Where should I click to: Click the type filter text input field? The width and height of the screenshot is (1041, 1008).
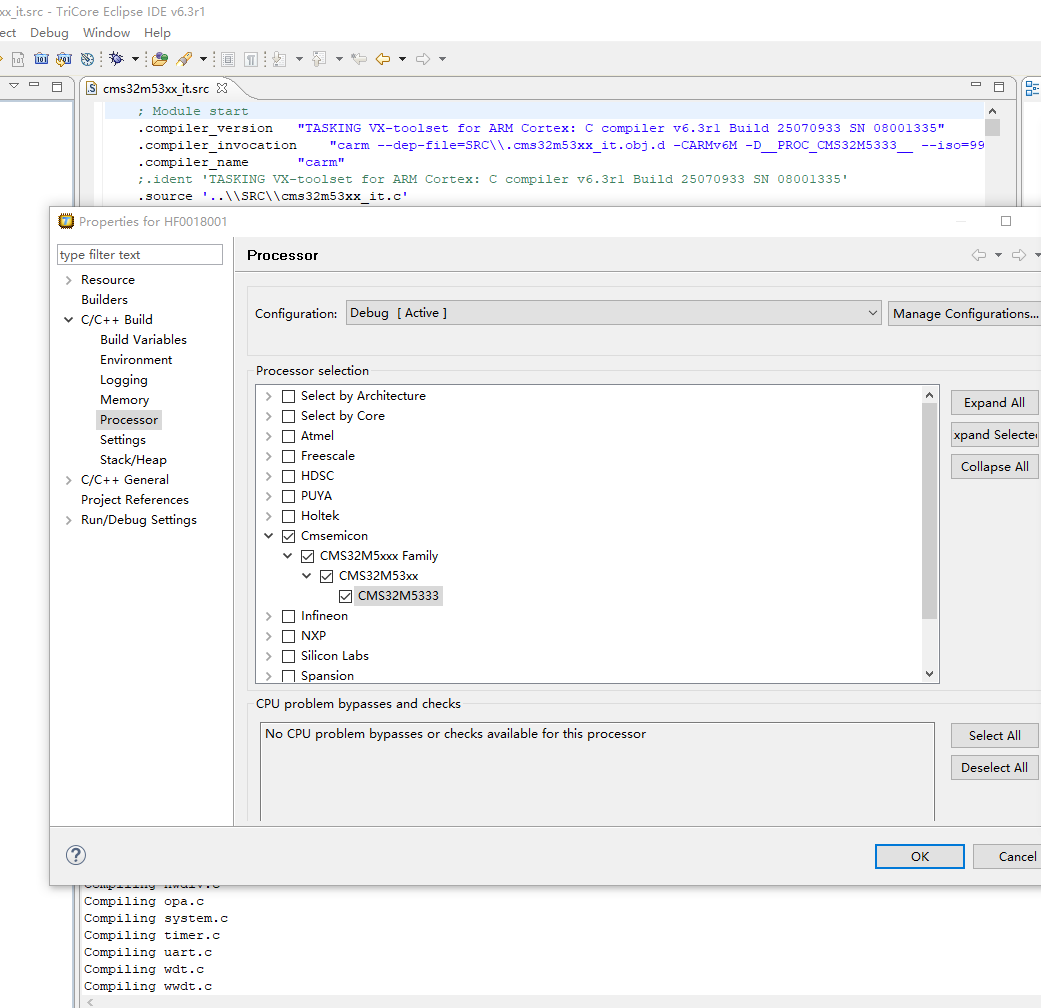click(140, 254)
